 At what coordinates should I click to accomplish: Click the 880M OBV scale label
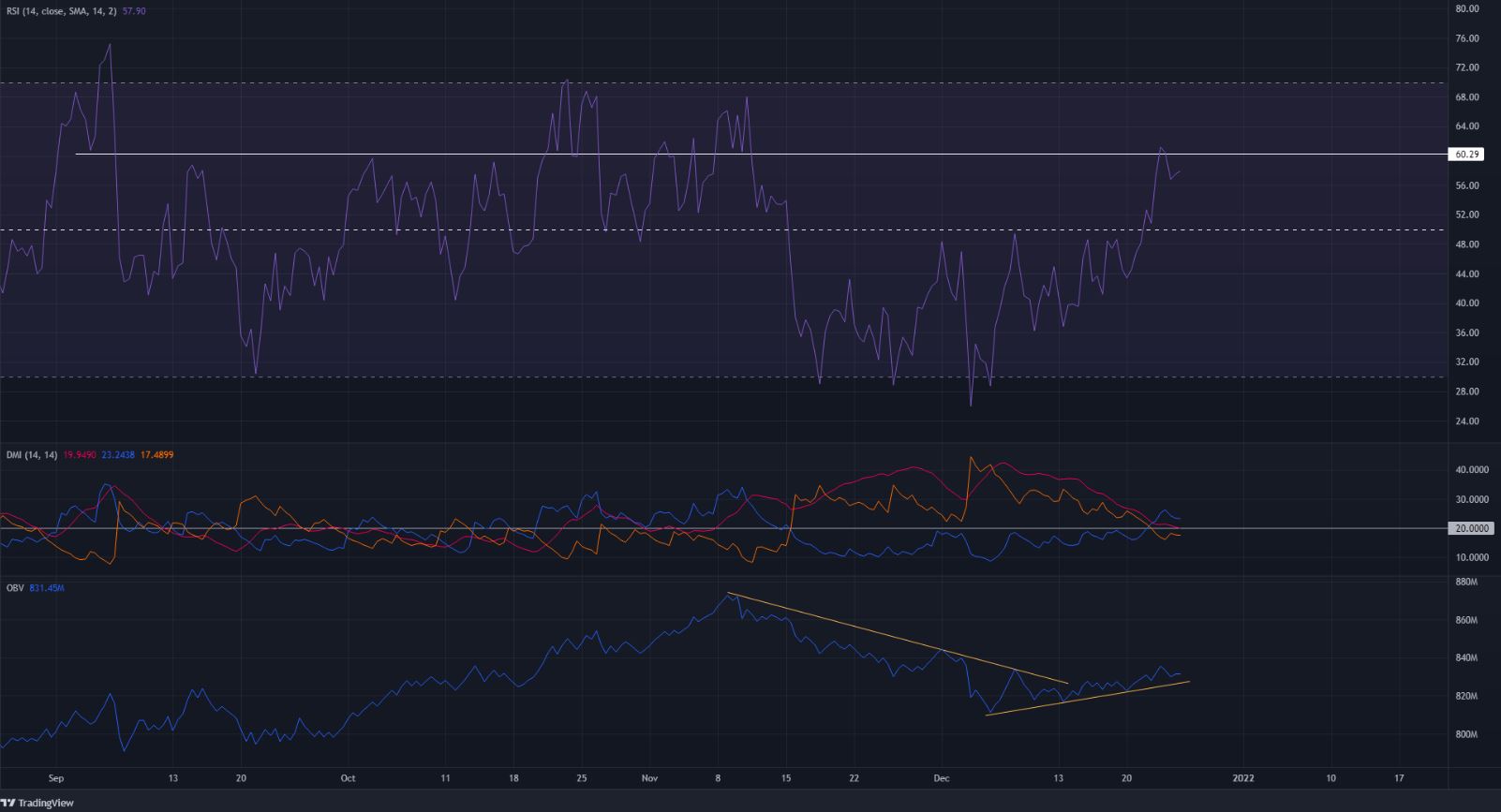pyautogui.click(x=1466, y=583)
